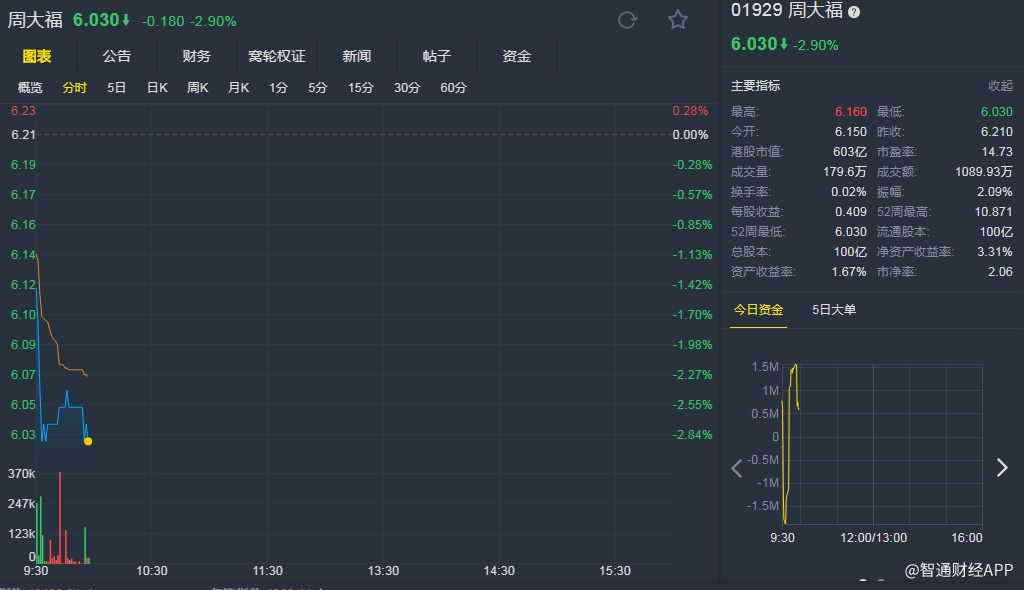Select the 今日资金 tab
This screenshot has height=590, width=1024.
tap(758, 310)
